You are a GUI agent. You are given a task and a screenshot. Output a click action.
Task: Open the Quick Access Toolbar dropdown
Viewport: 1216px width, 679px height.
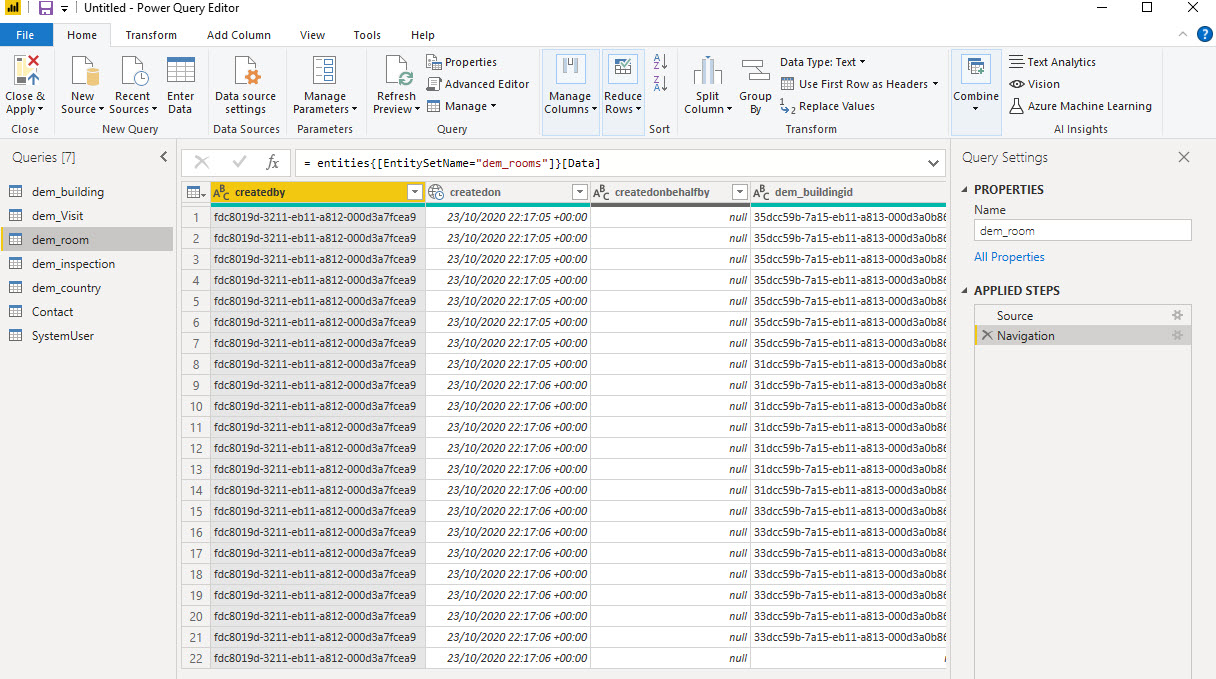(64, 8)
